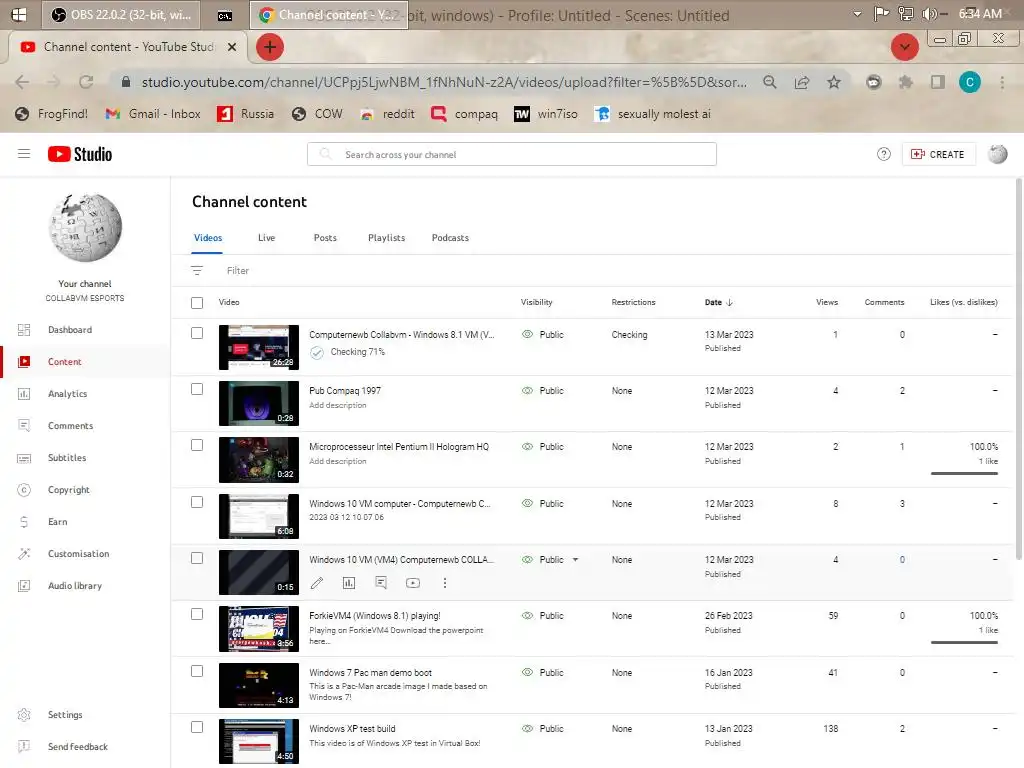
Task: Check the ForkieVM4 video checkbox
Action: (x=197, y=615)
